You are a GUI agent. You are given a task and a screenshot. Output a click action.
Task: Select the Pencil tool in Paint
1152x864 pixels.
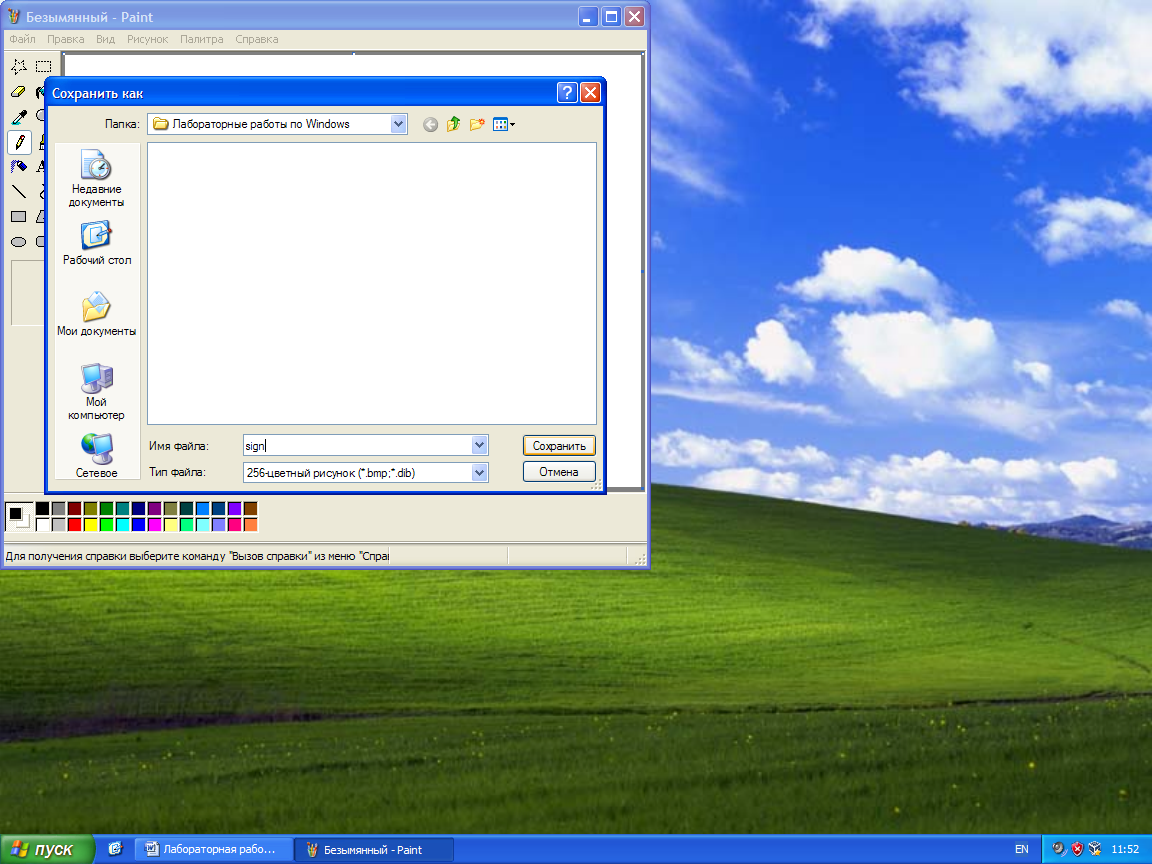pyautogui.click(x=19, y=142)
